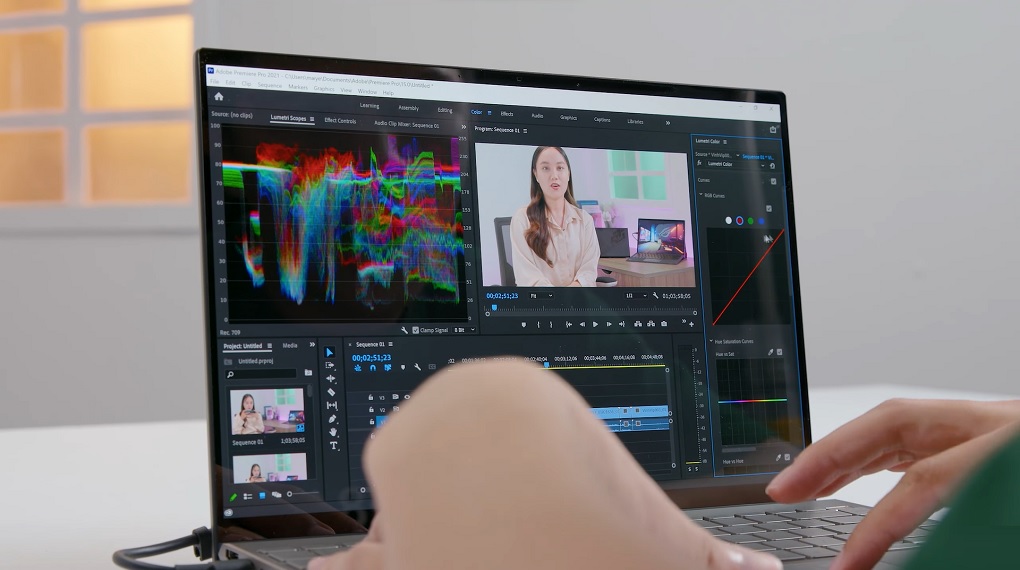
Task: Open the Media browser tab
Action: coord(290,346)
